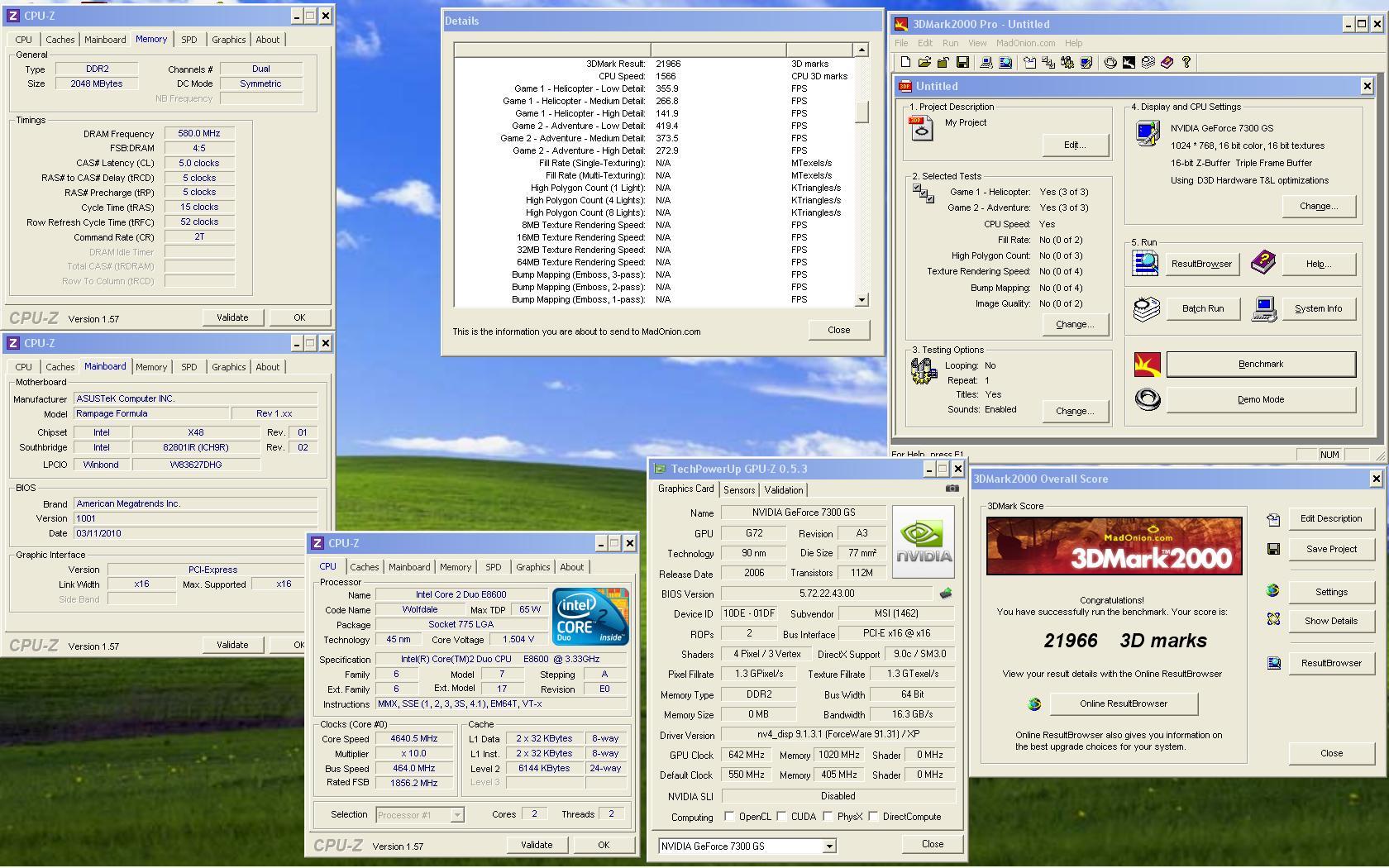The image size is (1389, 868).
Task: Click Change... under Display and CPU Settings
Action: click(1318, 206)
